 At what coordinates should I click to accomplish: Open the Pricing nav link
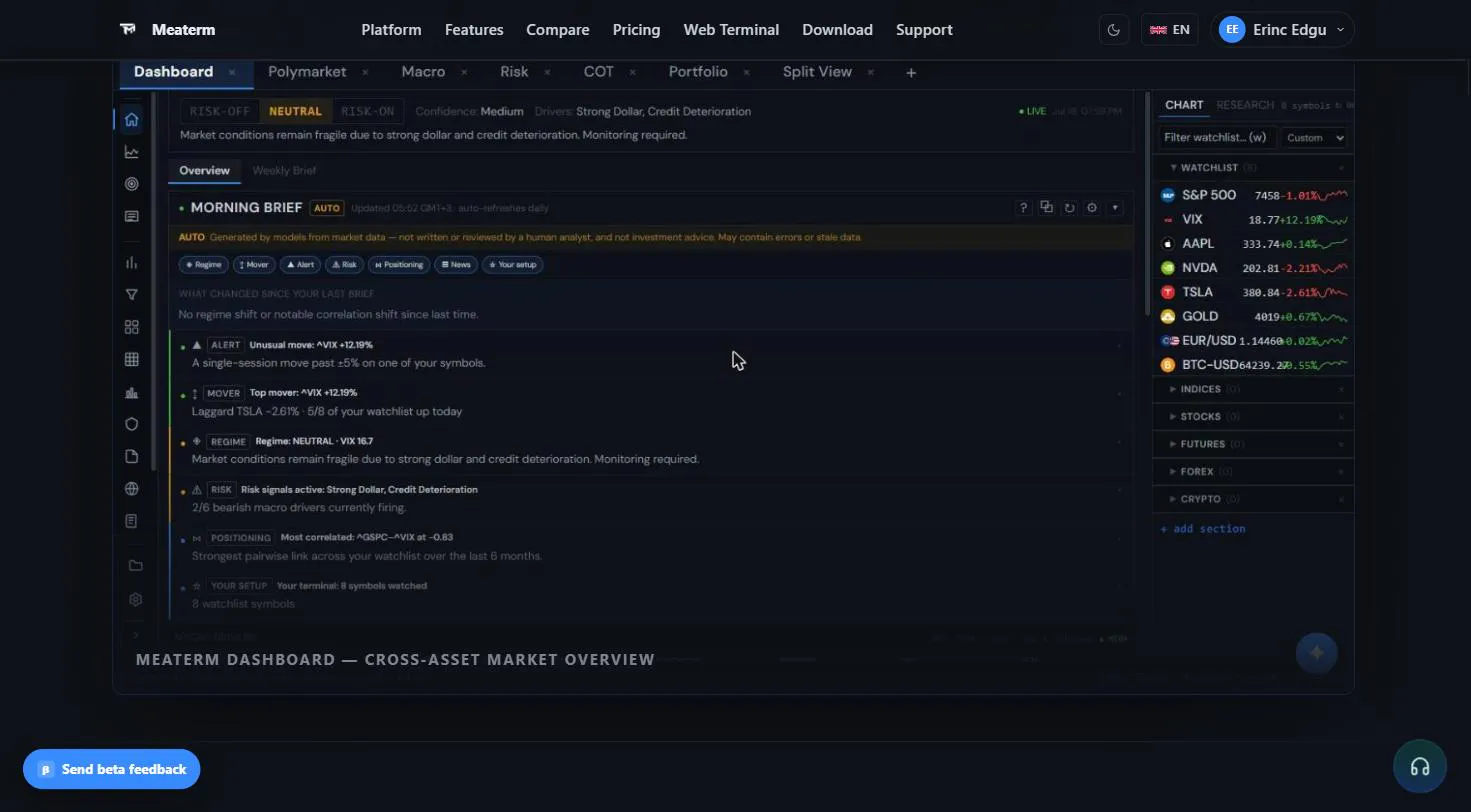coord(636,30)
